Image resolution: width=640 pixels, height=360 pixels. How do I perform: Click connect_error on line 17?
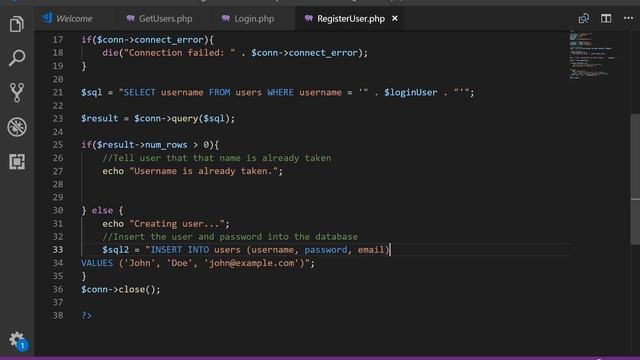tap(169, 40)
